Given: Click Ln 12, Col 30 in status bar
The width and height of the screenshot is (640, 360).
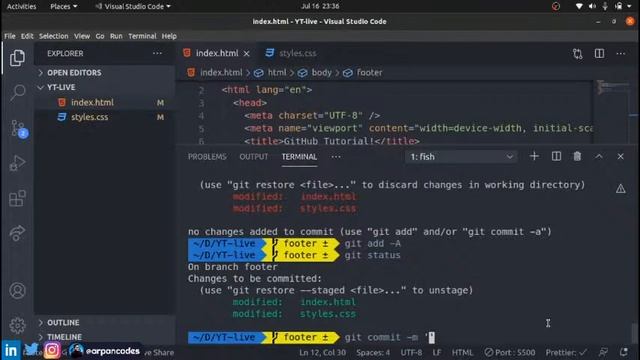Looking at the screenshot, I should 322,352.
